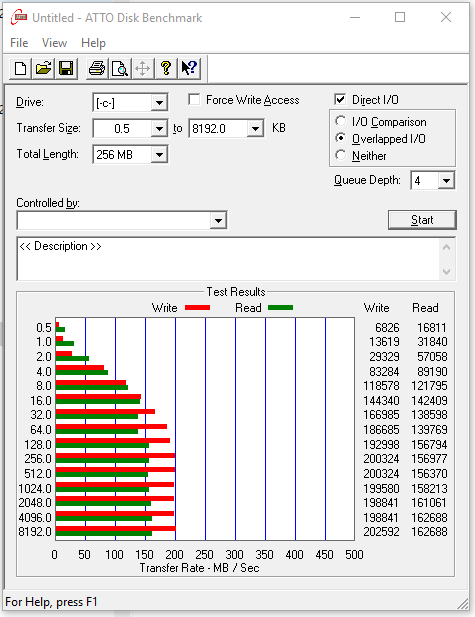
Task: Open Print Preview toolbar icon
Action: click(x=120, y=68)
